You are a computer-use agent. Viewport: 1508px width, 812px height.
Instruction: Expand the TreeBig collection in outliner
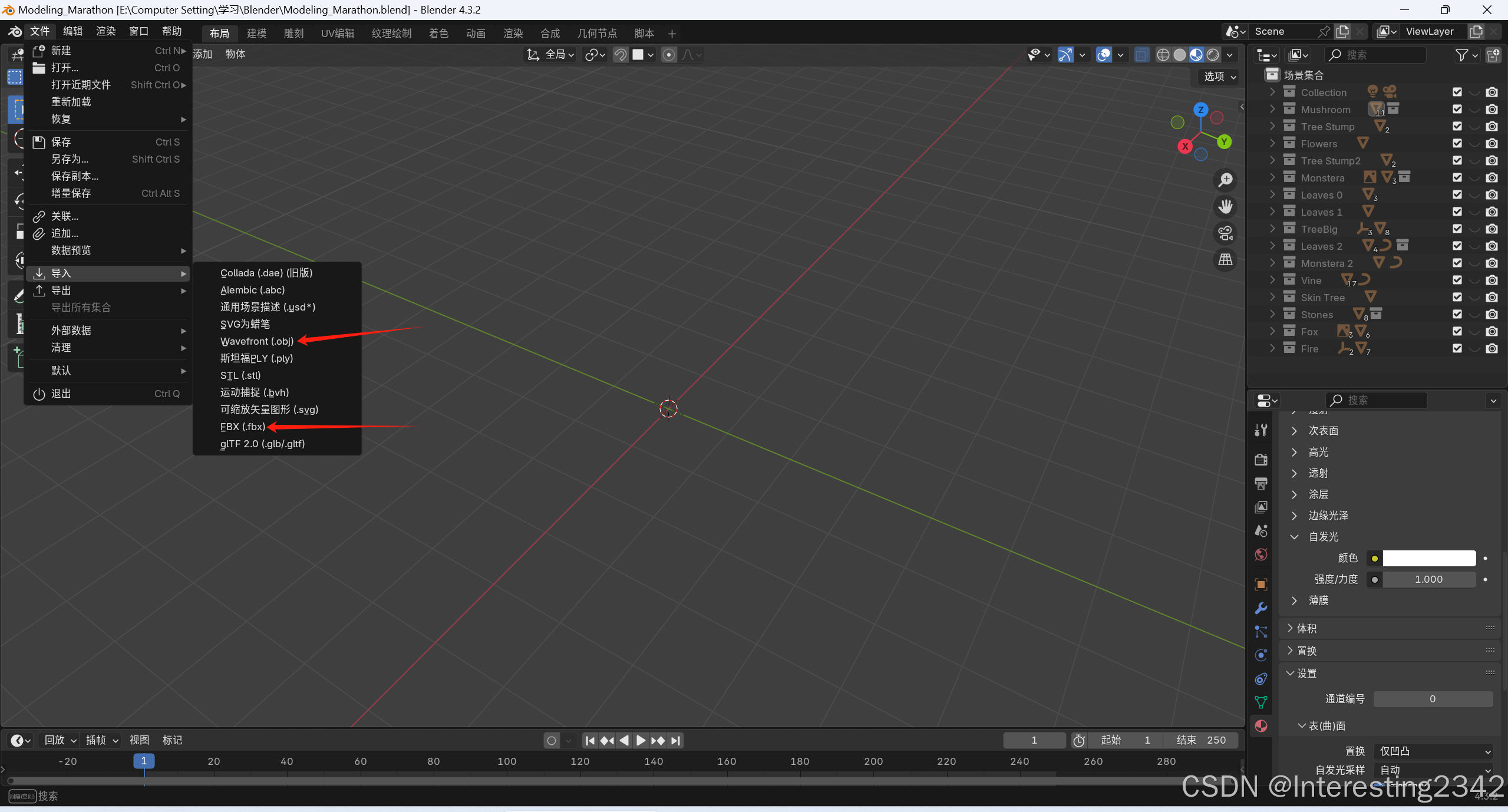(1272, 229)
